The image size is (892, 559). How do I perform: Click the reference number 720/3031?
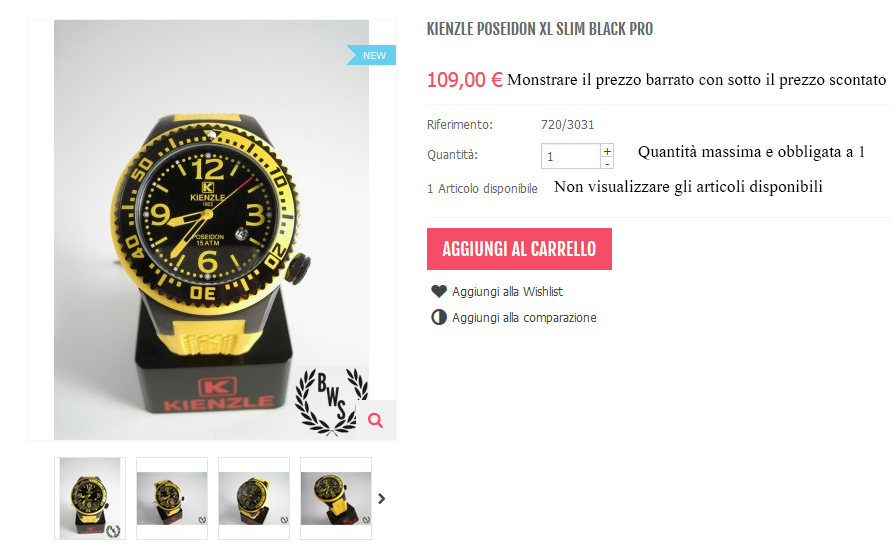pos(567,125)
